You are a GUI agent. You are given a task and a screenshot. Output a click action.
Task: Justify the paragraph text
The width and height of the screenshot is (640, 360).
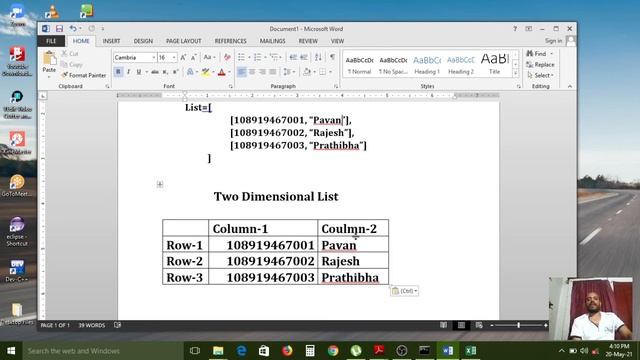point(273,72)
